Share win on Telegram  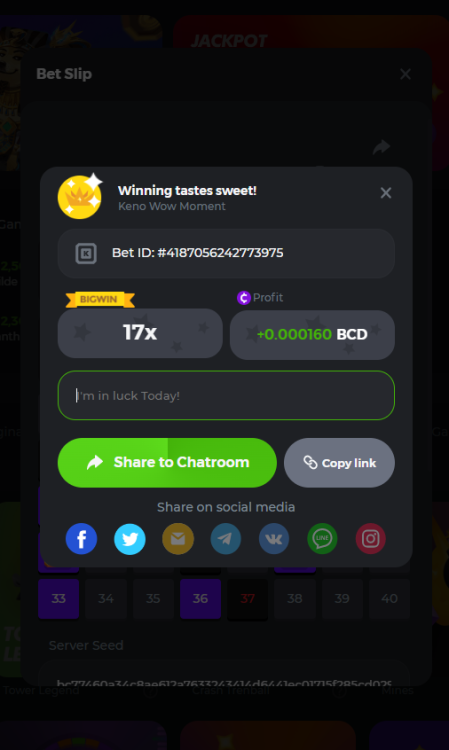[x=226, y=539]
